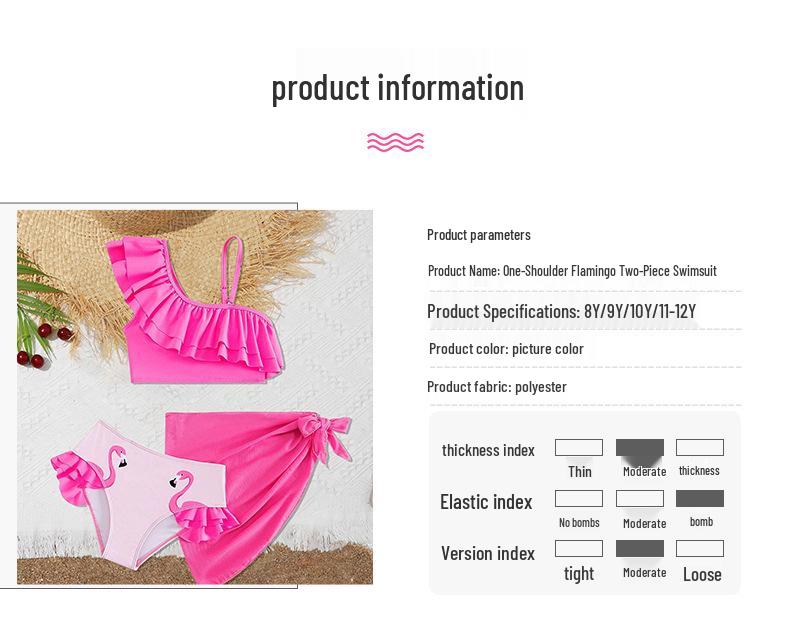Select the Moderate elastic index box

pos(640,498)
